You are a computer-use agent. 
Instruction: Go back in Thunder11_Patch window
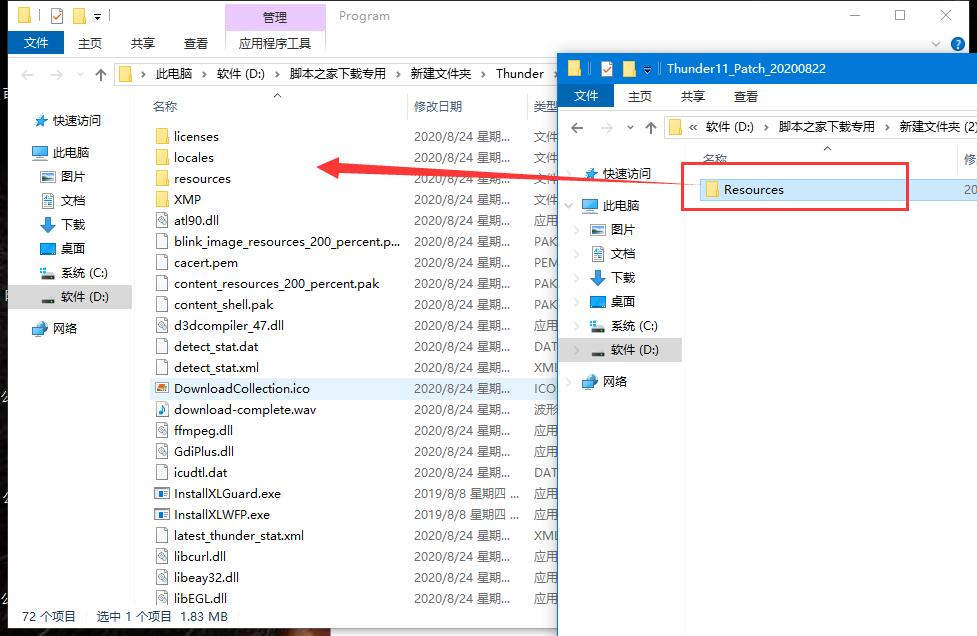tap(578, 128)
